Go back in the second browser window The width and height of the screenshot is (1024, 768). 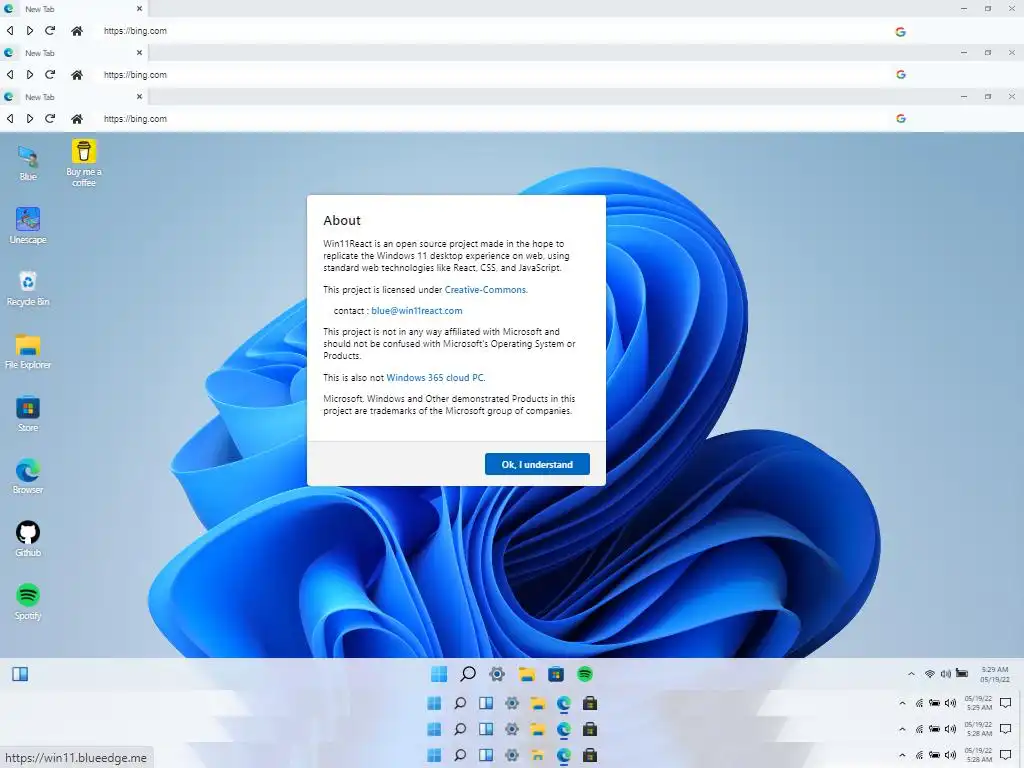click(x=10, y=74)
